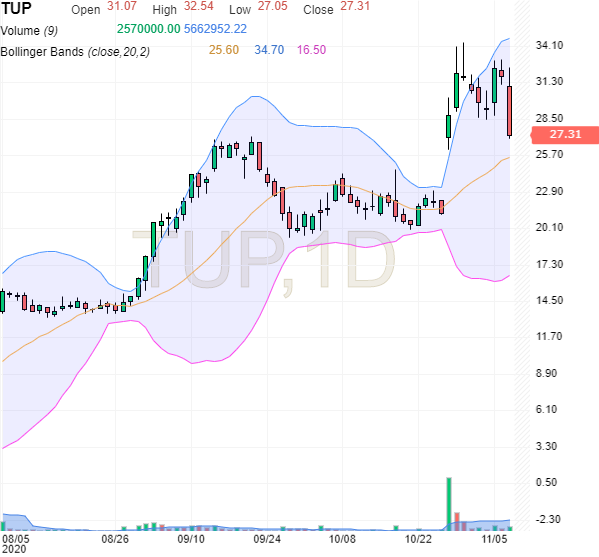Image resolution: width=599 pixels, height=557 pixels.
Task: Click the 31.30 price axis label
Action: coord(549,81)
